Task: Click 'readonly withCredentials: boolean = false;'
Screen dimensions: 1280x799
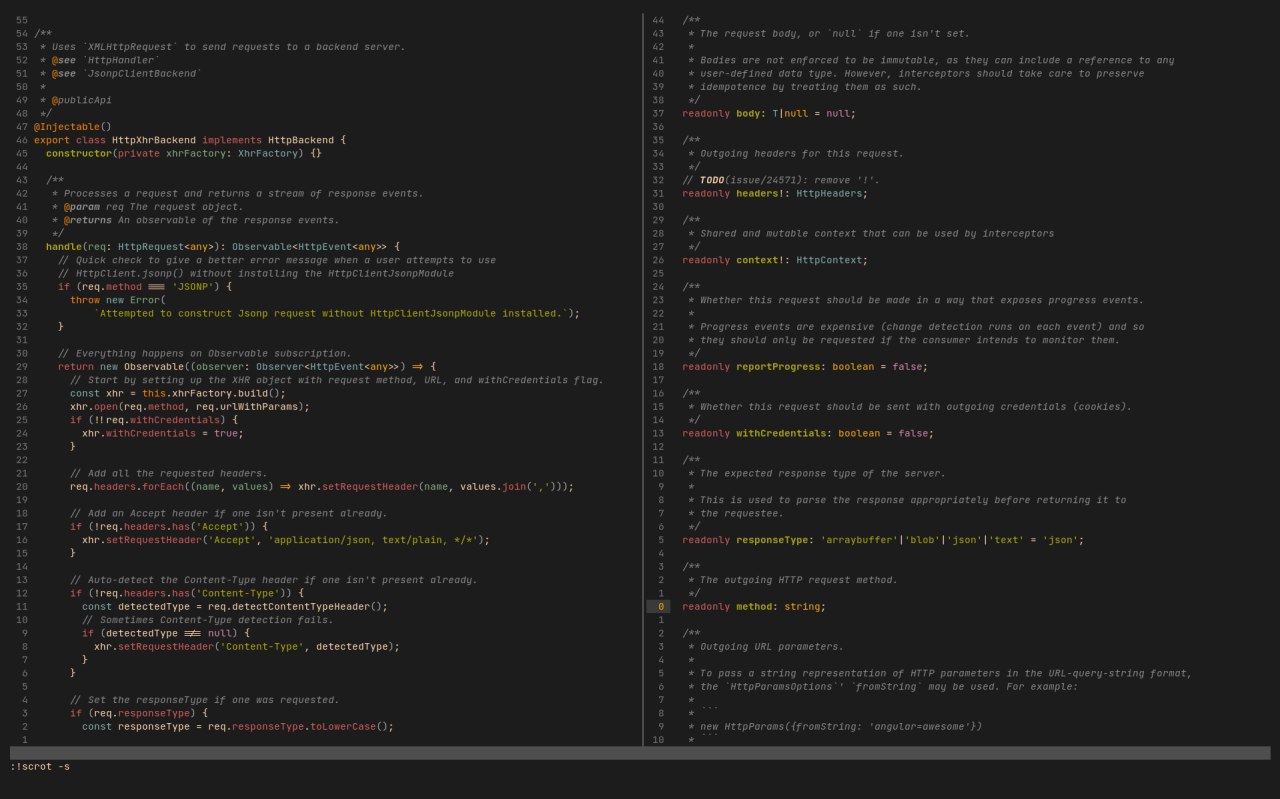Action: (x=808, y=433)
